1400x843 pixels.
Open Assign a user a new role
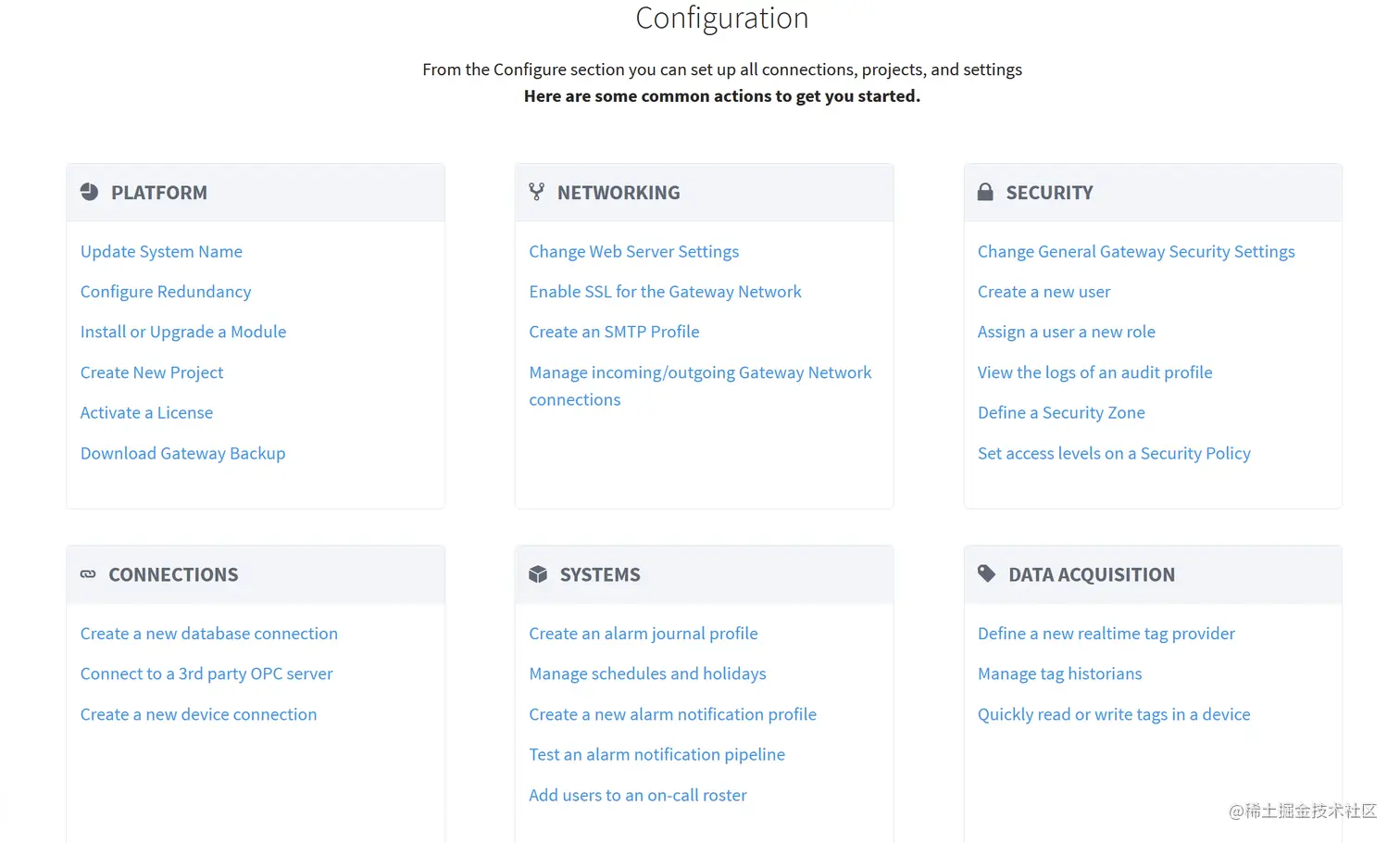[x=1067, y=332]
